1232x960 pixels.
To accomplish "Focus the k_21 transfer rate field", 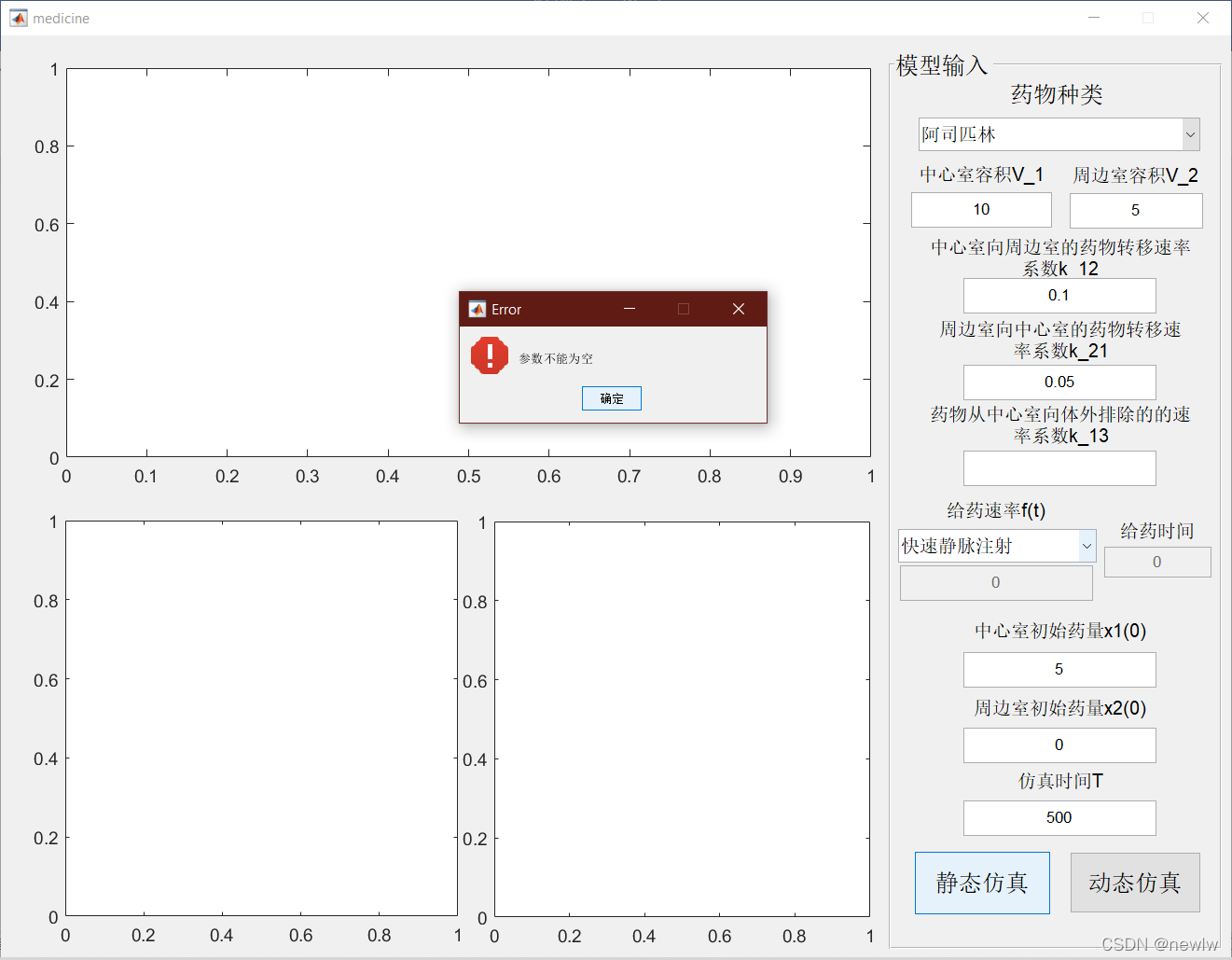I will pyautogui.click(x=1059, y=383).
